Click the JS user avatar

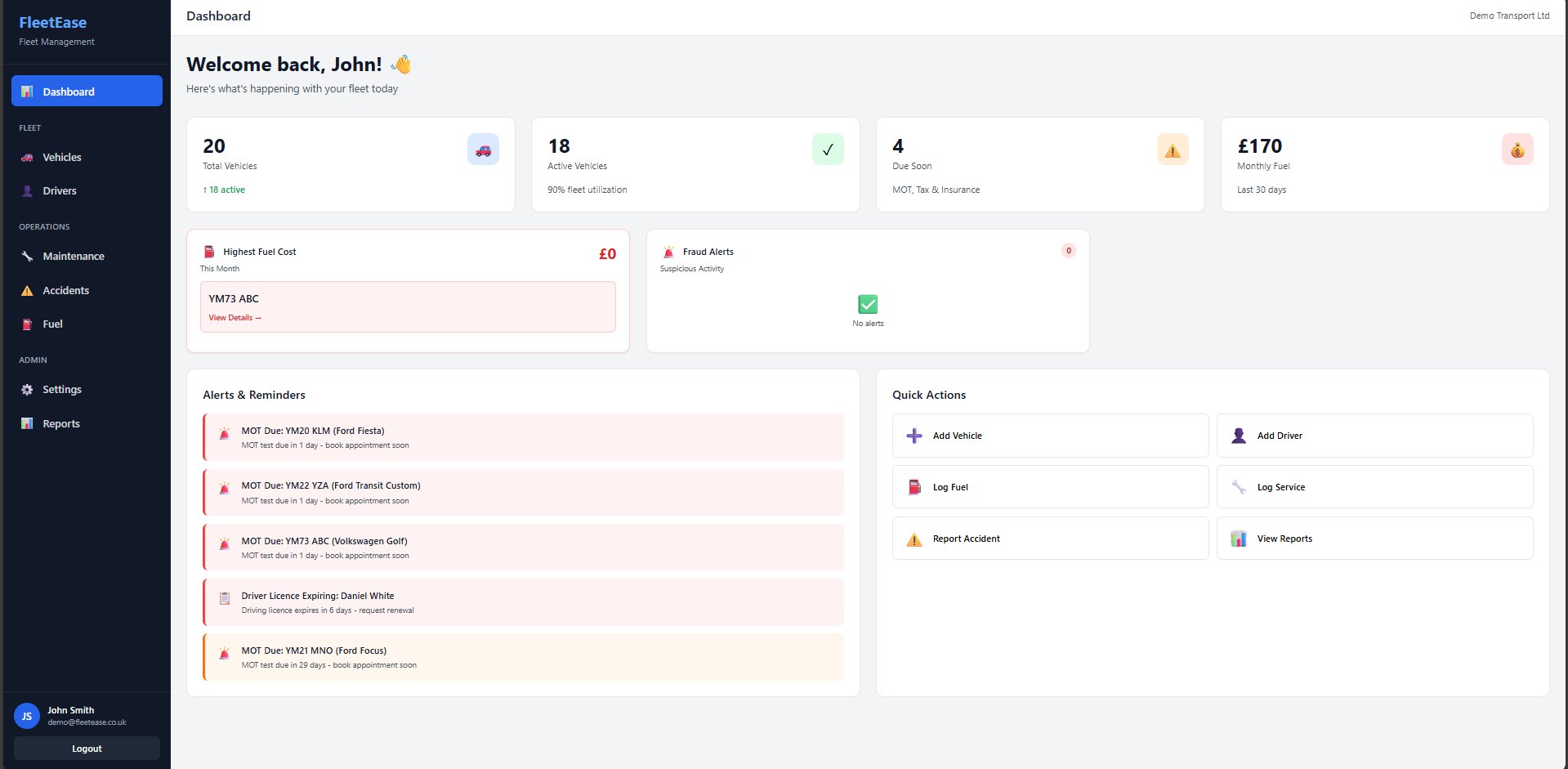pos(25,716)
